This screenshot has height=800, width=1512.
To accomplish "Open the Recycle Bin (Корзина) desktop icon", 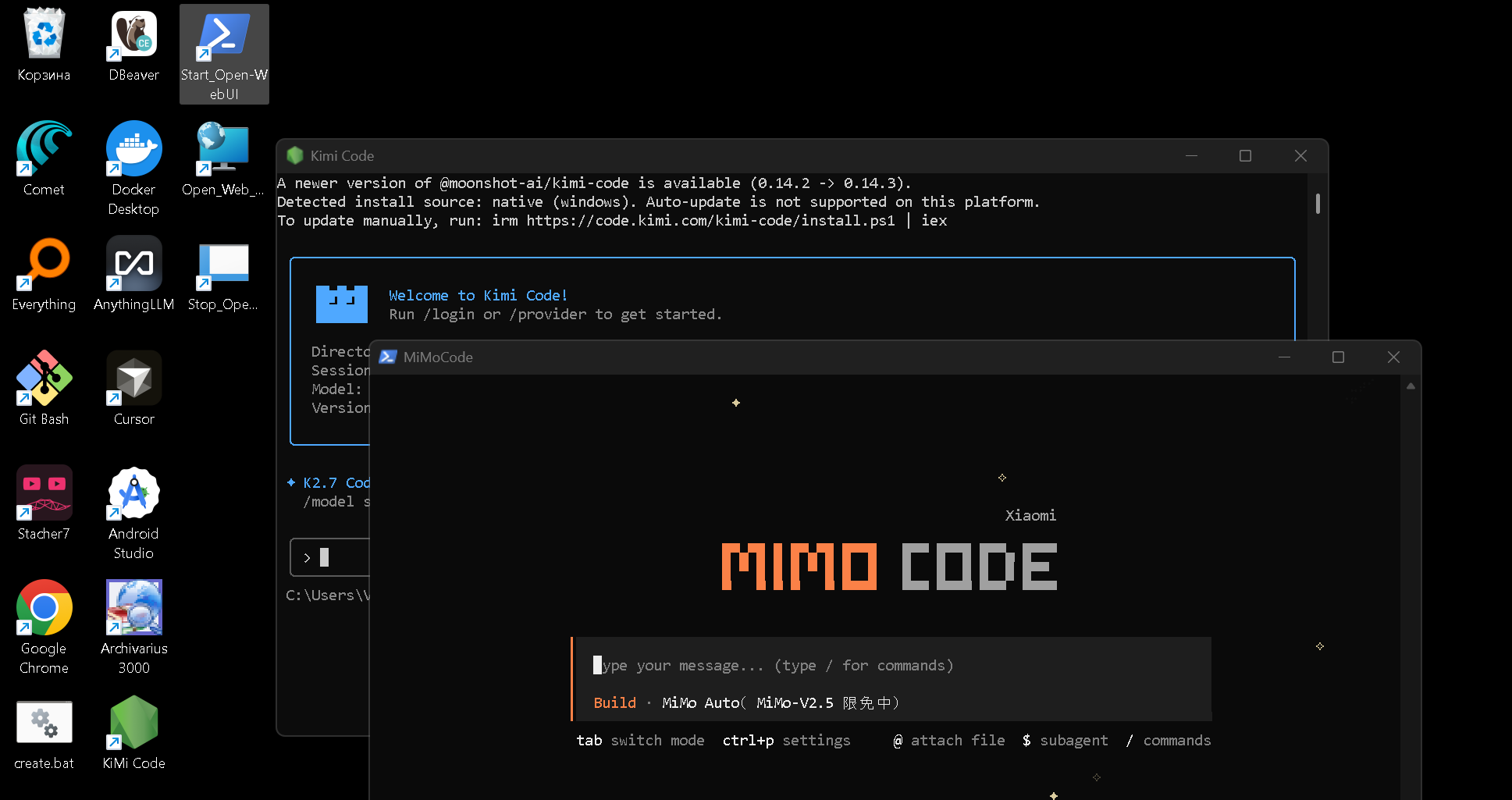I will pos(44,45).
